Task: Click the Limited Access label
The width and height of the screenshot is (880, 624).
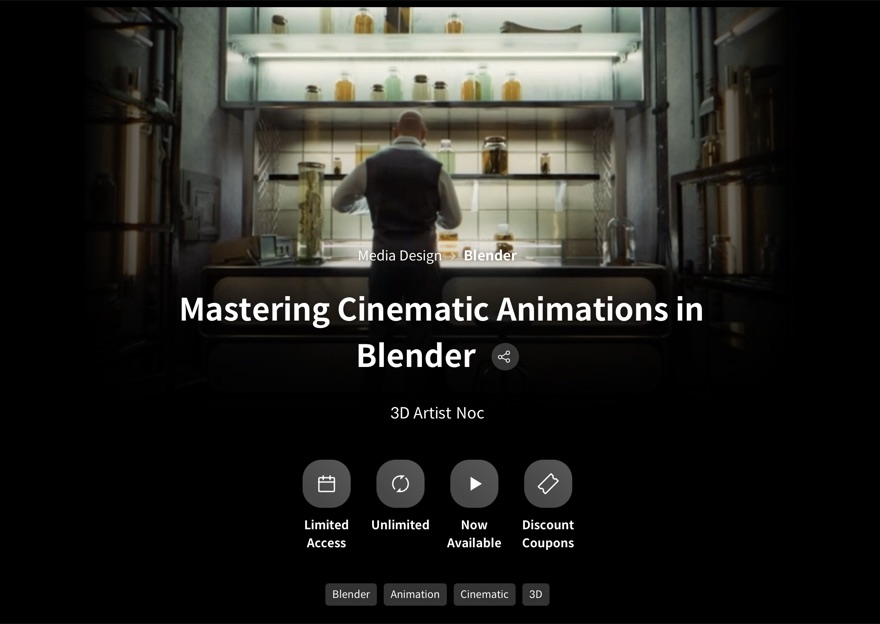Action: [326, 534]
